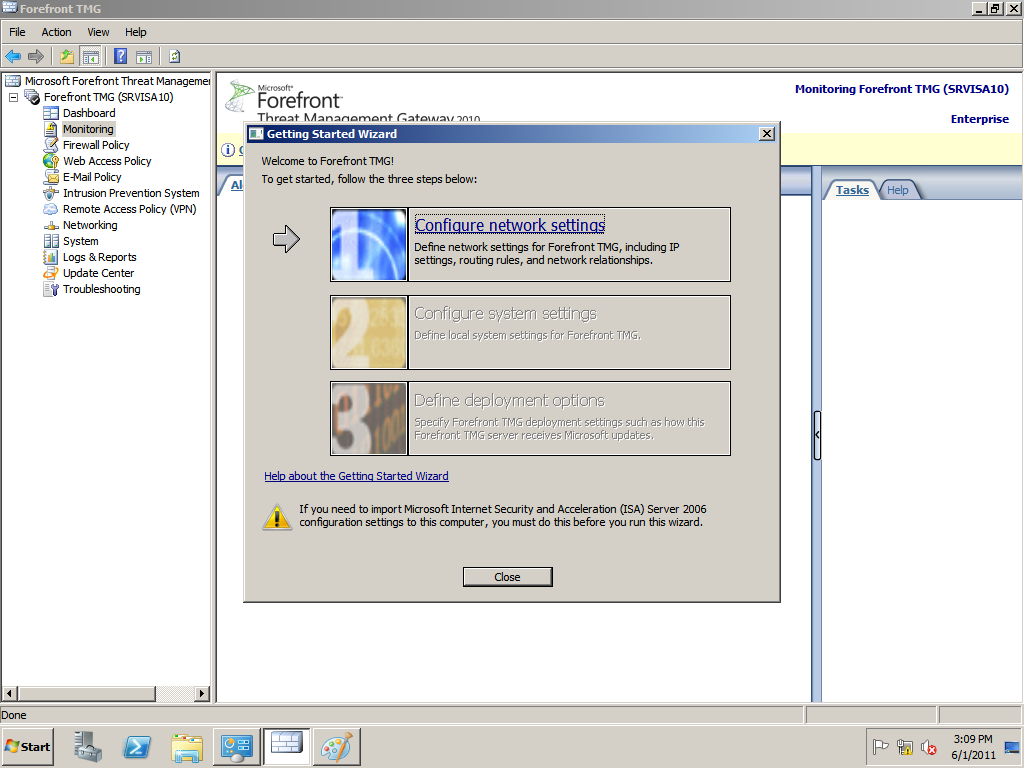Collapse the Forefront TMG (SRVISA10) tree node
Viewport: 1024px width, 768px height.
pyautogui.click(x=14, y=97)
